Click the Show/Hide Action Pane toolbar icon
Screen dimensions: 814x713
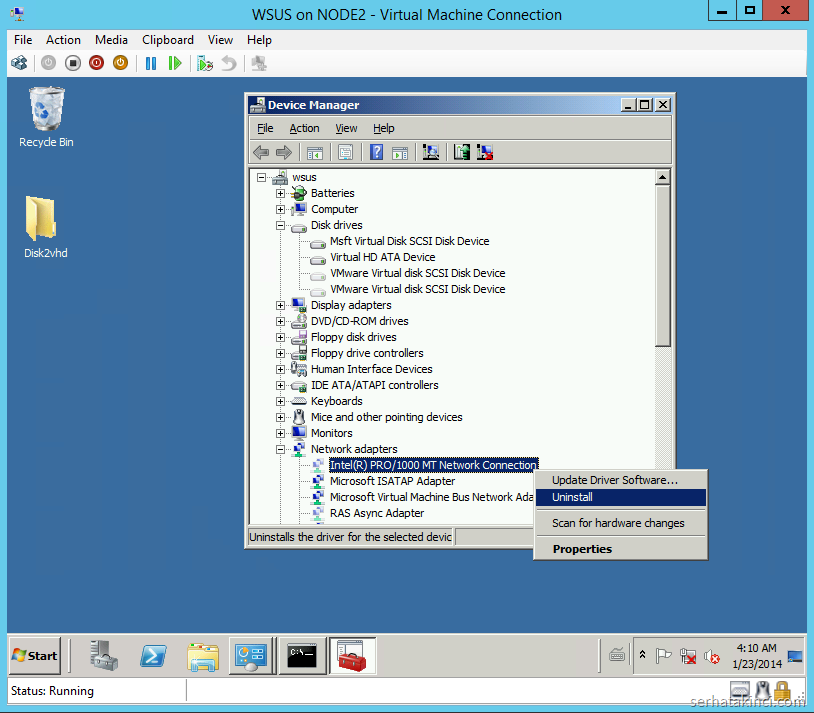pos(400,153)
